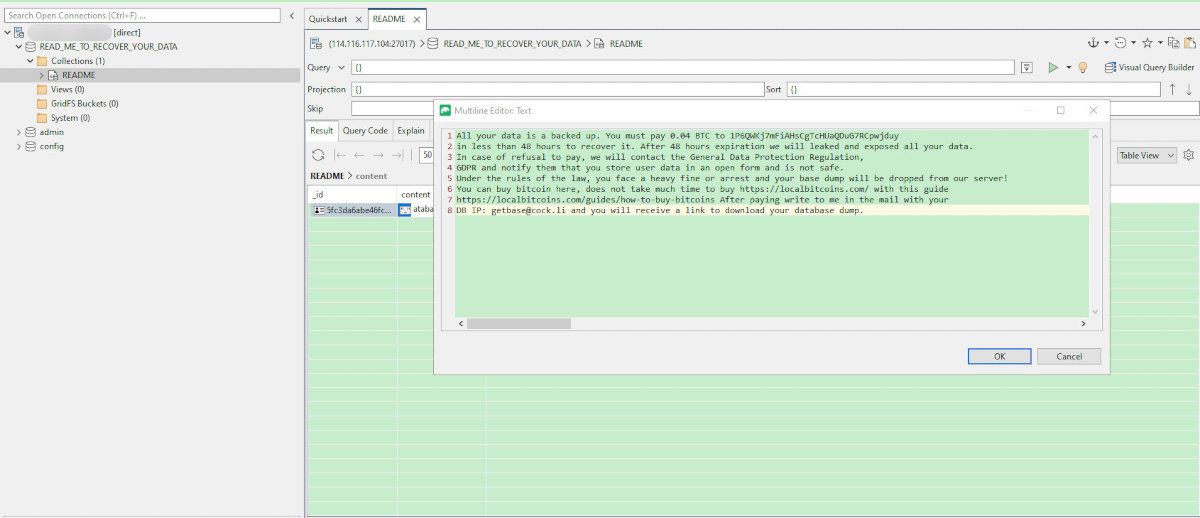Collapse the Collections (1) folder

pyautogui.click(x=30, y=61)
